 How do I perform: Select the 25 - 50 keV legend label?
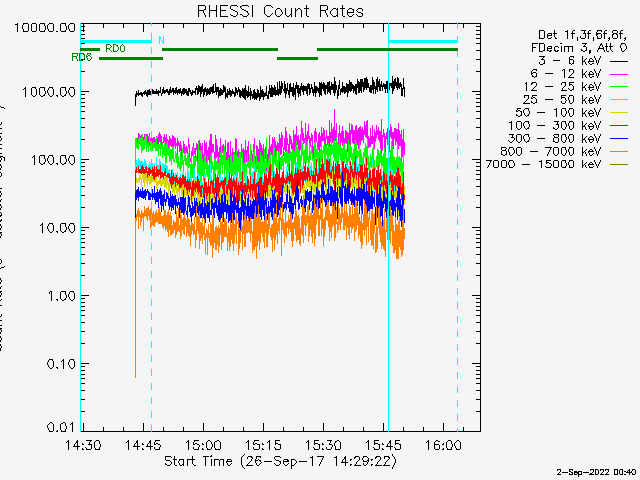pos(562,100)
